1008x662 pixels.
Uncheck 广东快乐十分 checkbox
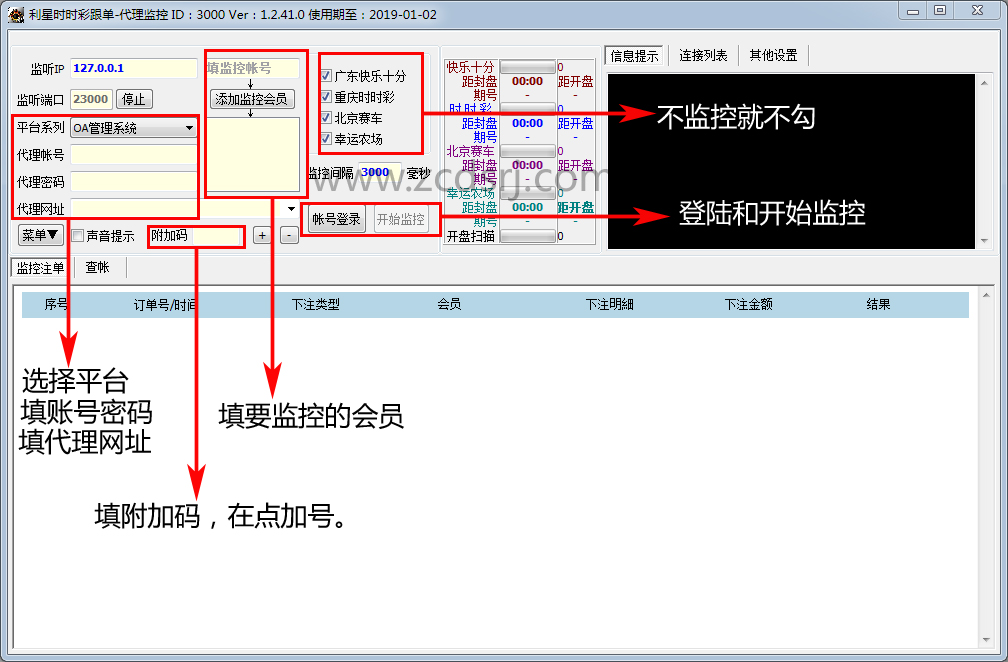(x=327, y=76)
